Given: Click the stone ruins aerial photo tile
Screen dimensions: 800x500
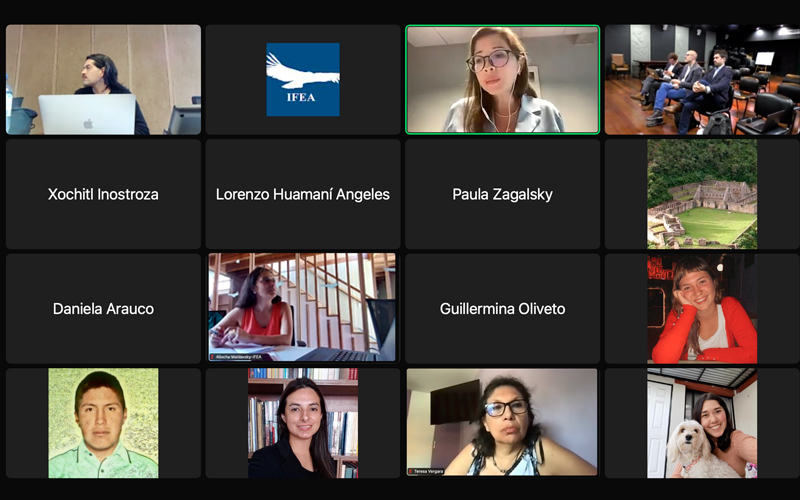Looking at the screenshot, I should tap(702, 194).
